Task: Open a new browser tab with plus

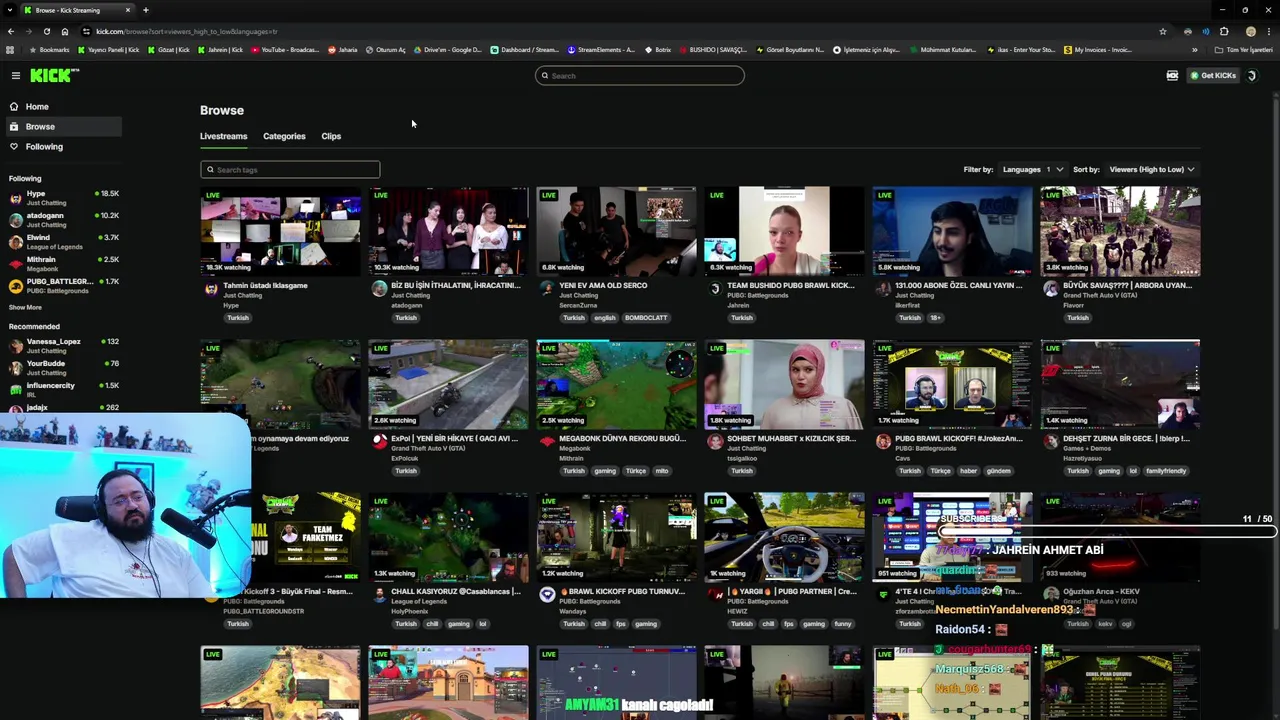Action: (146, 10)
